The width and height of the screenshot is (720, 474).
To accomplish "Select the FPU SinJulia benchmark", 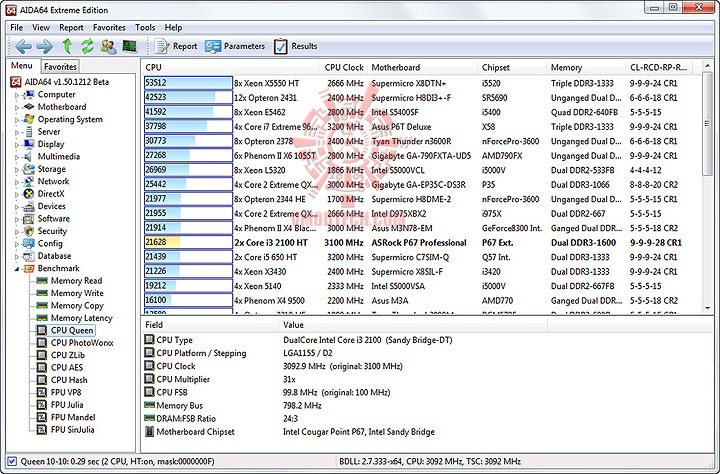I will pyautogui.click(x=66, y=429).
